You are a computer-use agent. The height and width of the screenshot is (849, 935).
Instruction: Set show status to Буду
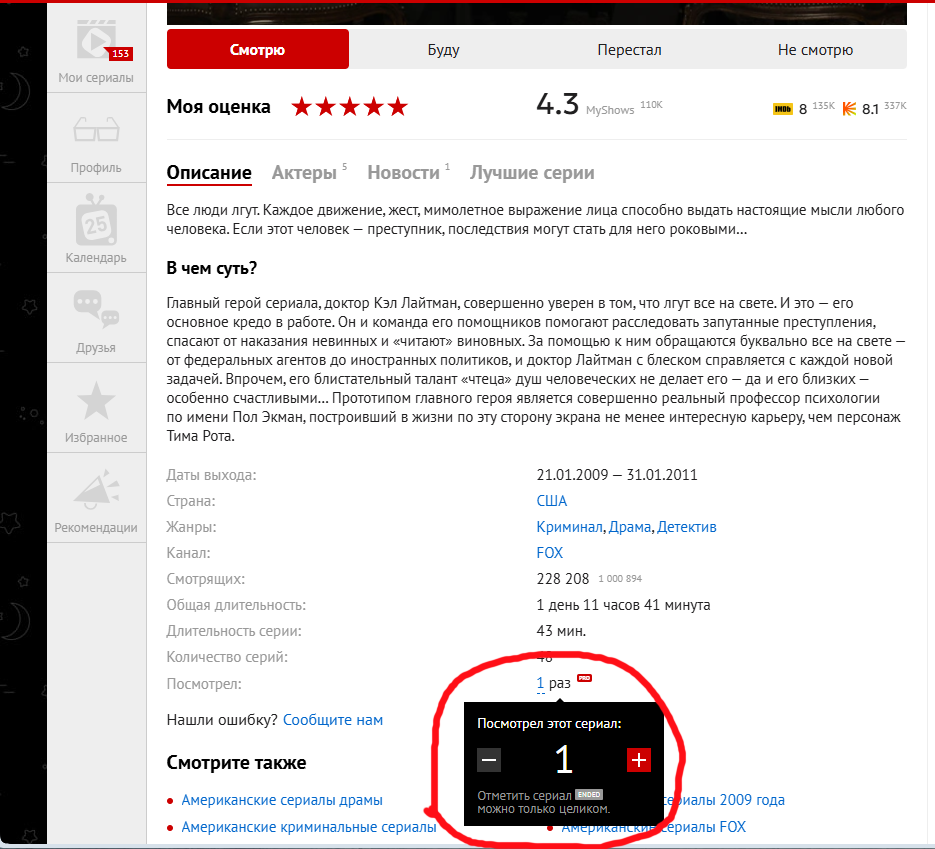(x=443, y=50)
